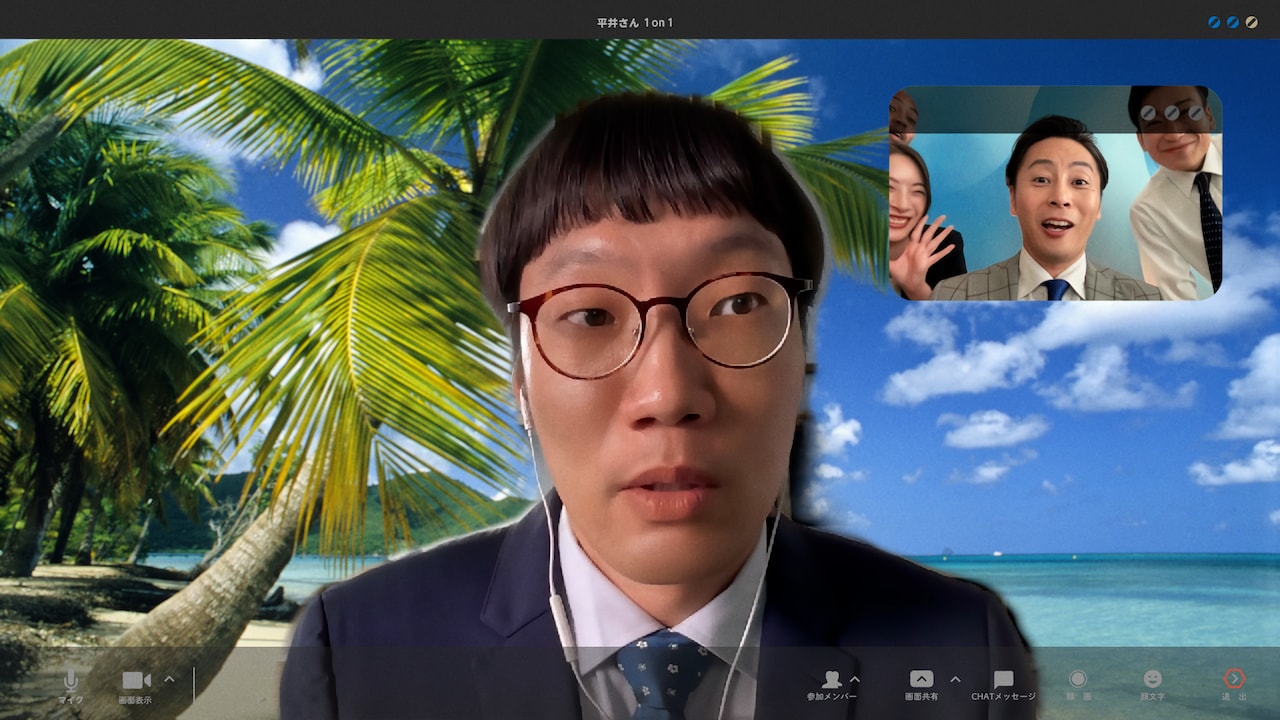Open the CHATメッセージ chat icon
This screenshot has width=1280, height=720.
click(1003, 680)
